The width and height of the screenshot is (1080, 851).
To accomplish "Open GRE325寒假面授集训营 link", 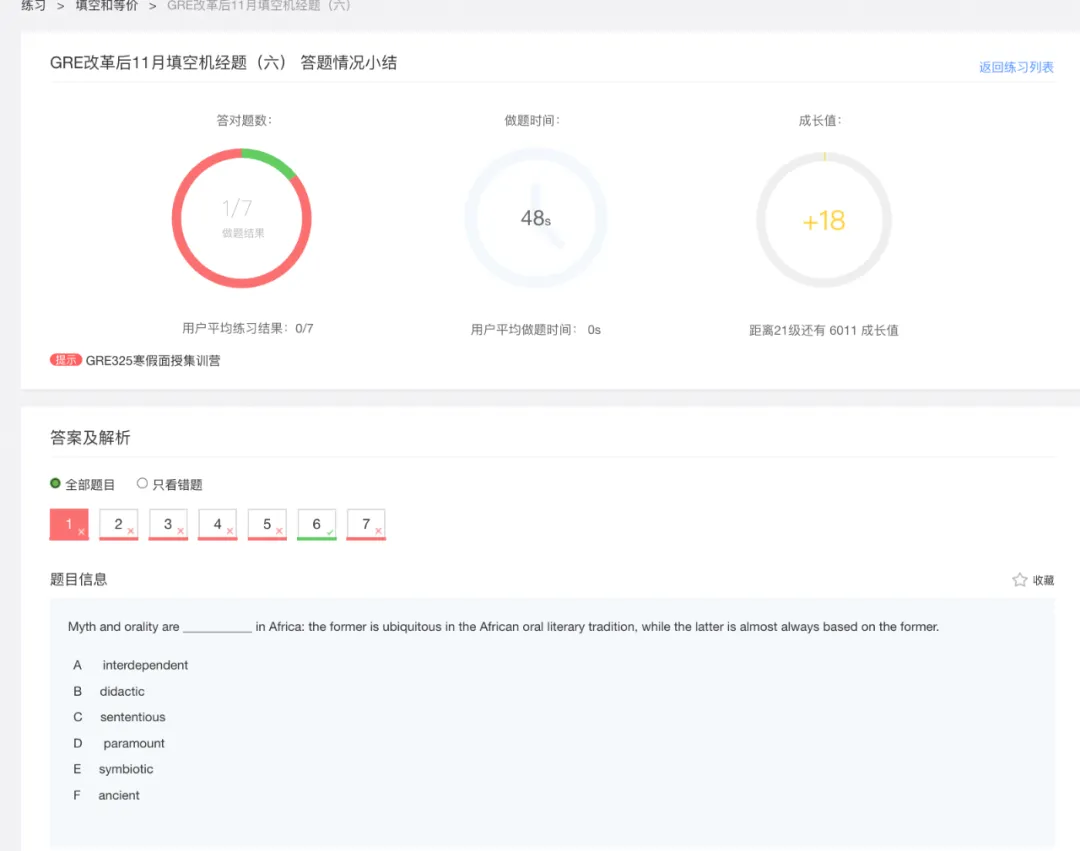I will coord(152,361).
